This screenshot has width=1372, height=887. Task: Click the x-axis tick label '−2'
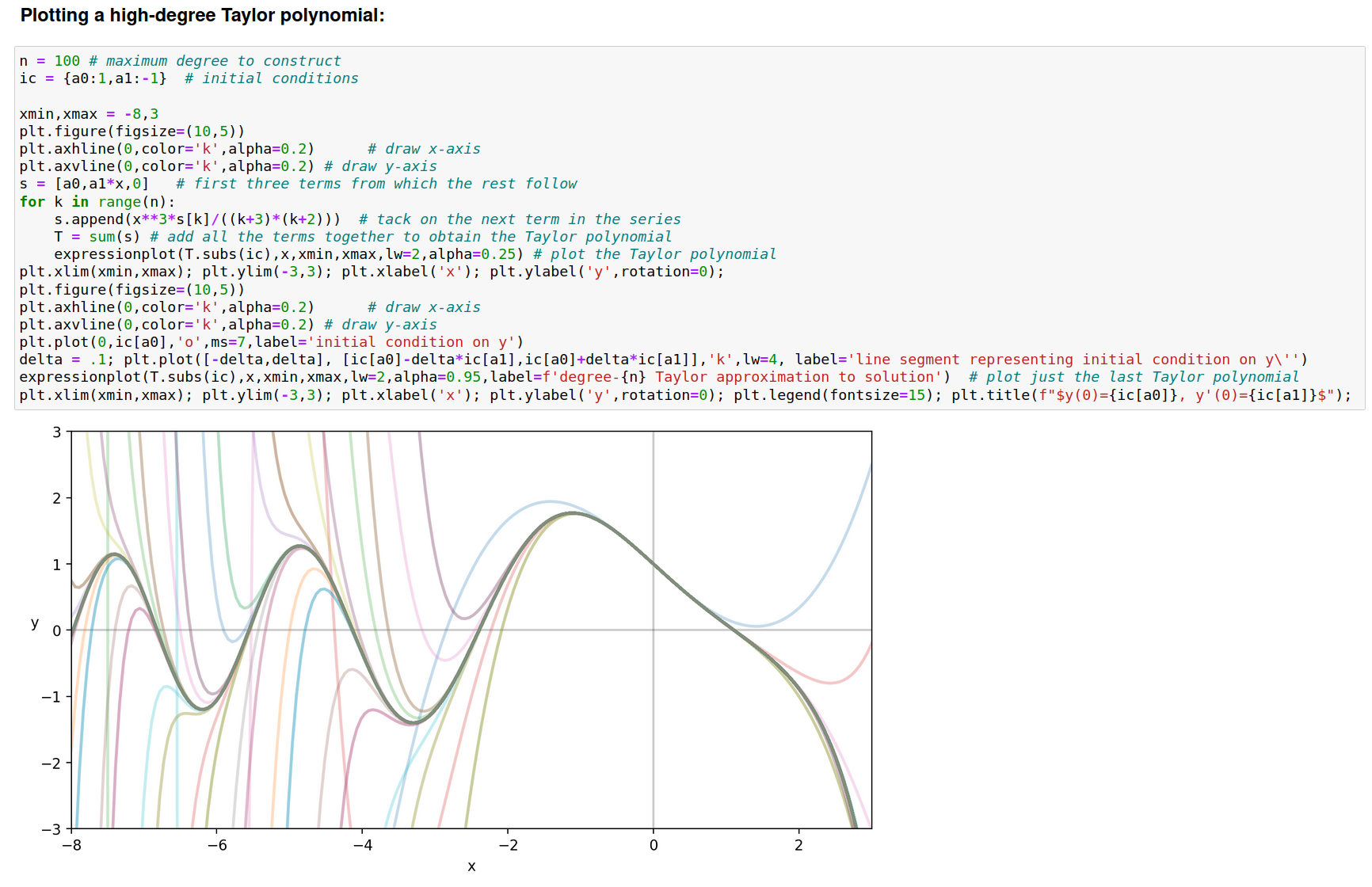click(x=509, y=845)
